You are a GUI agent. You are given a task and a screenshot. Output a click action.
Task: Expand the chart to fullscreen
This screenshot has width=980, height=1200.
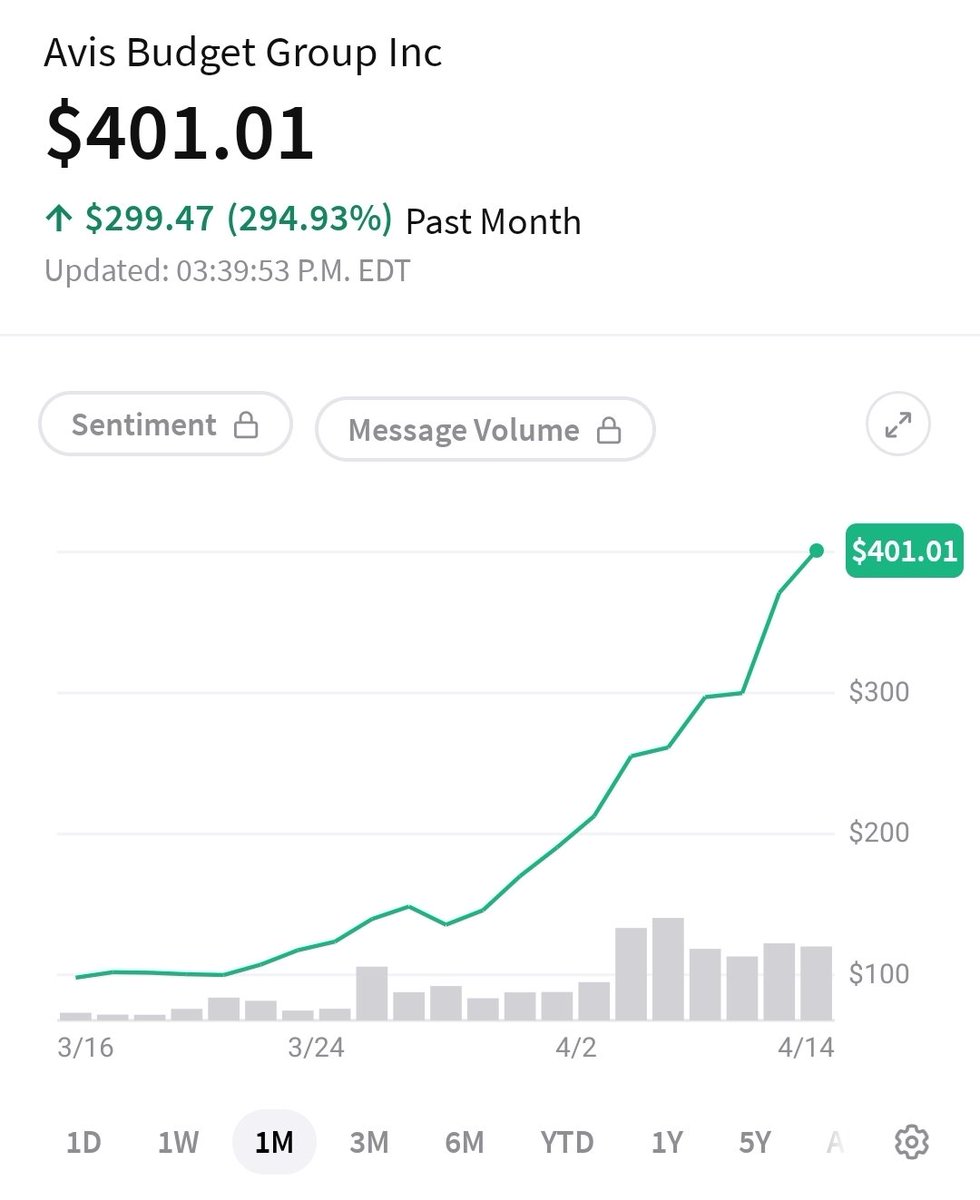[897, 426]
